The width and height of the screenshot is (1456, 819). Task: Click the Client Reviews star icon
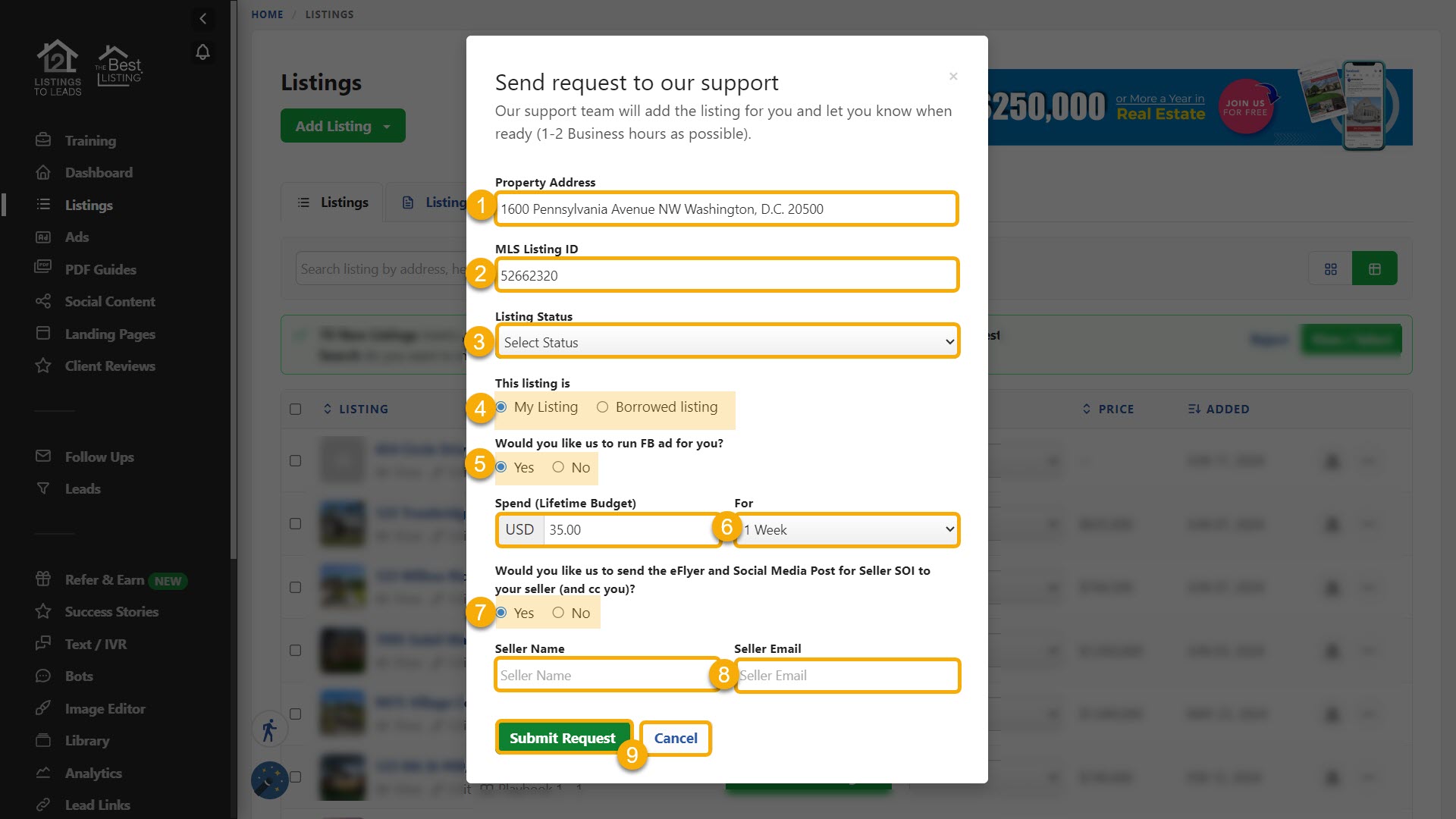[x=43, y=366]
